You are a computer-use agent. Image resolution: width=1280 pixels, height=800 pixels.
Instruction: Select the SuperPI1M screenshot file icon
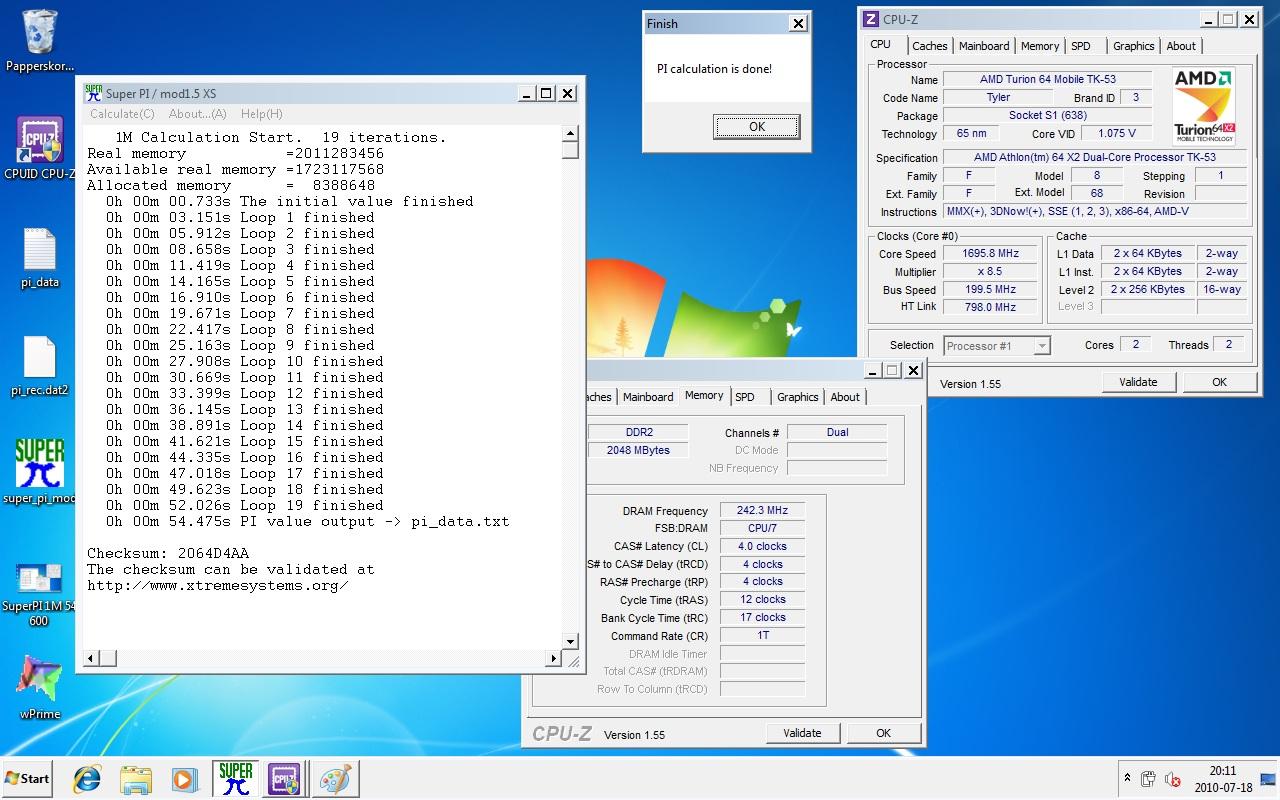pos(40,594)
